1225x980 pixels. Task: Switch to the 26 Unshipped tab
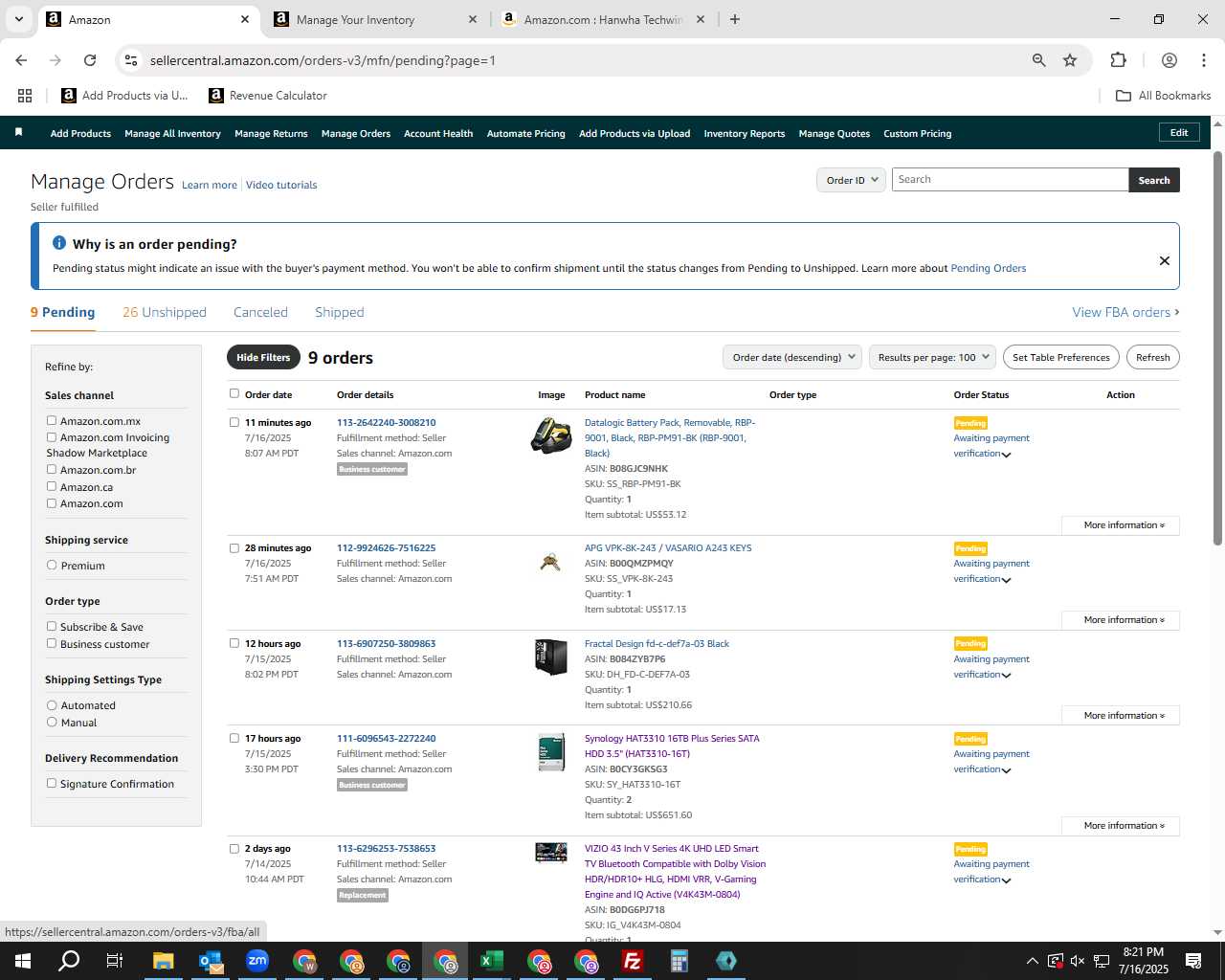click(165, 312)
